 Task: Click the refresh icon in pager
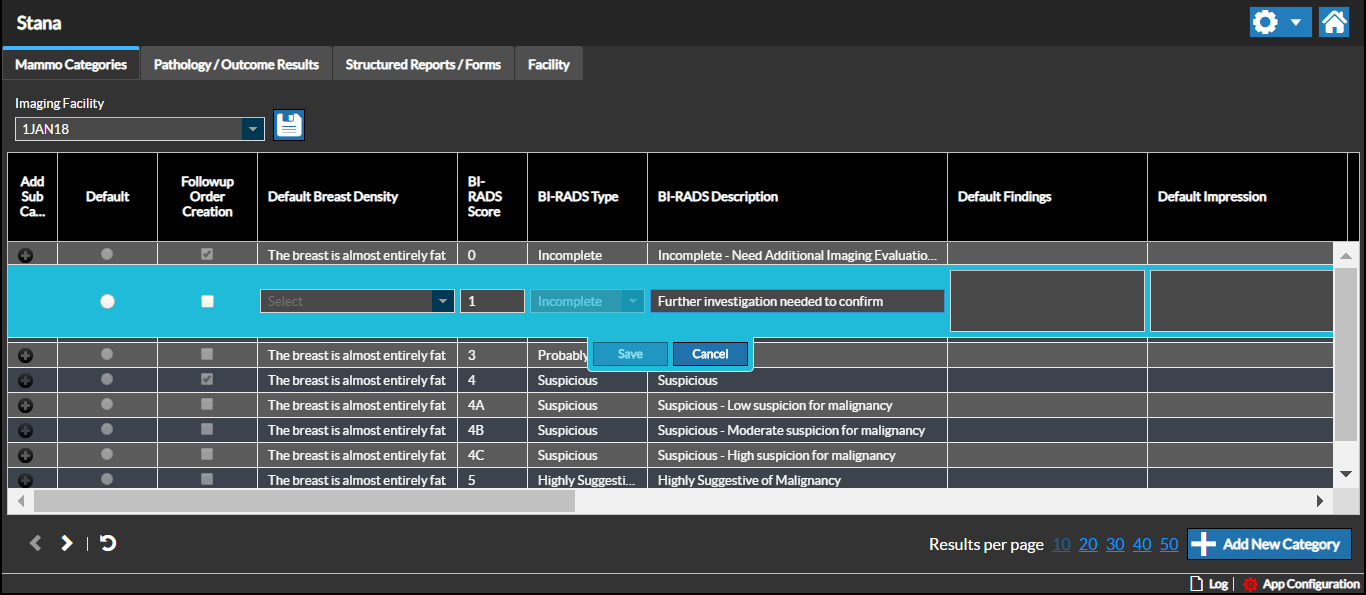click(108, 543)
